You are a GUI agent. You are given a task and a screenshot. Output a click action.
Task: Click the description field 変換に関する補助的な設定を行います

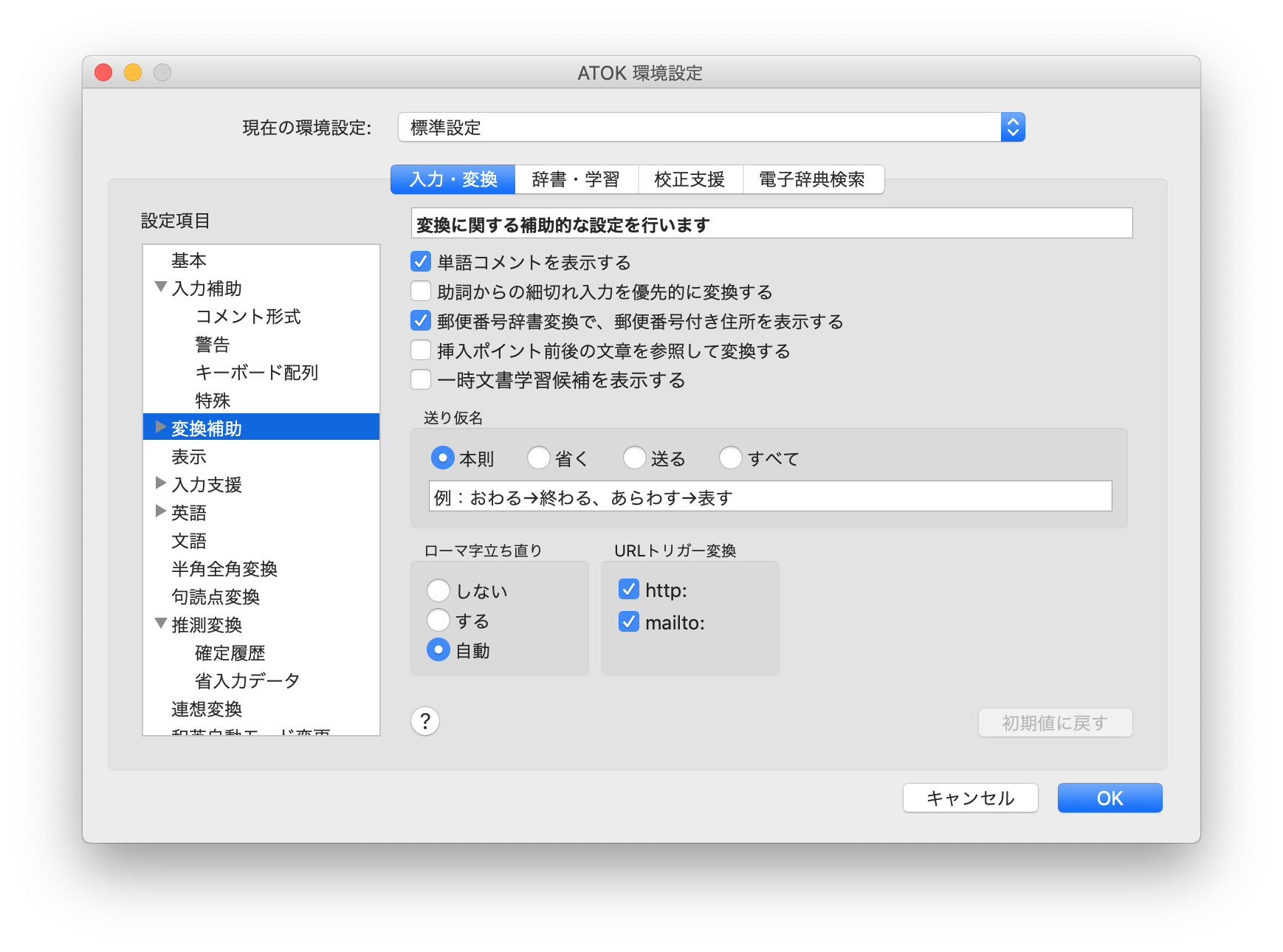[771, 223]
